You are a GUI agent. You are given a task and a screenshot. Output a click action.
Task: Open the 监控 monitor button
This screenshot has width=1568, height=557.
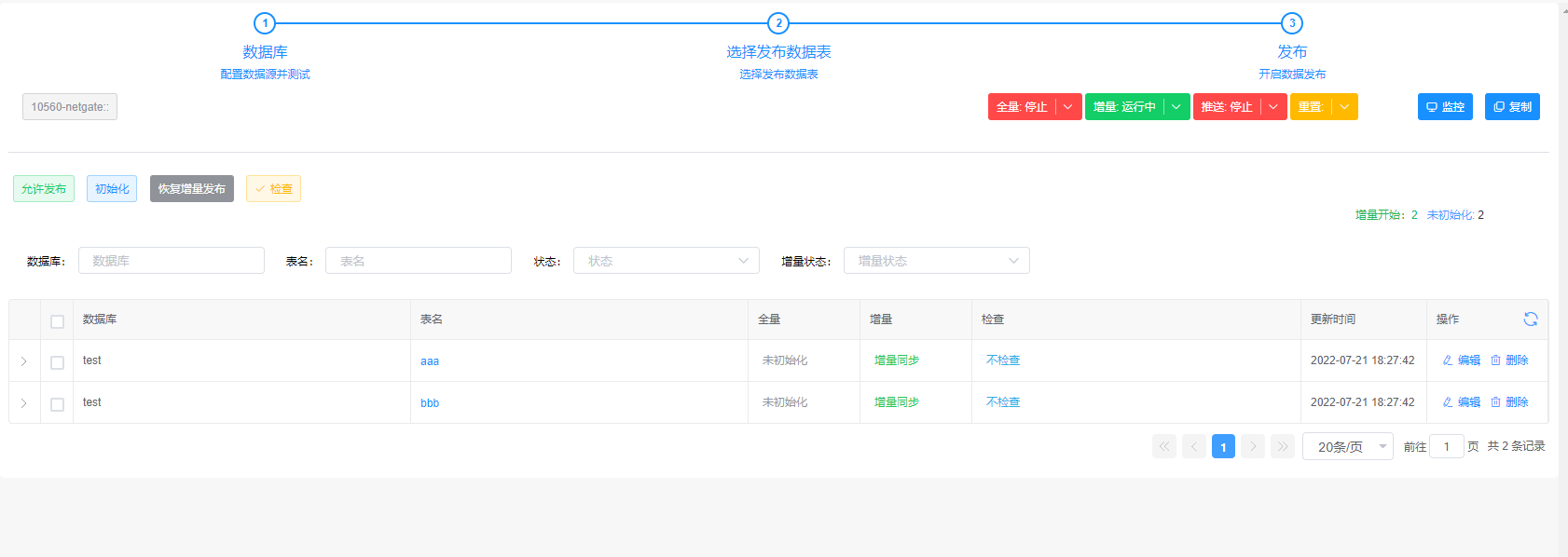1445,107
